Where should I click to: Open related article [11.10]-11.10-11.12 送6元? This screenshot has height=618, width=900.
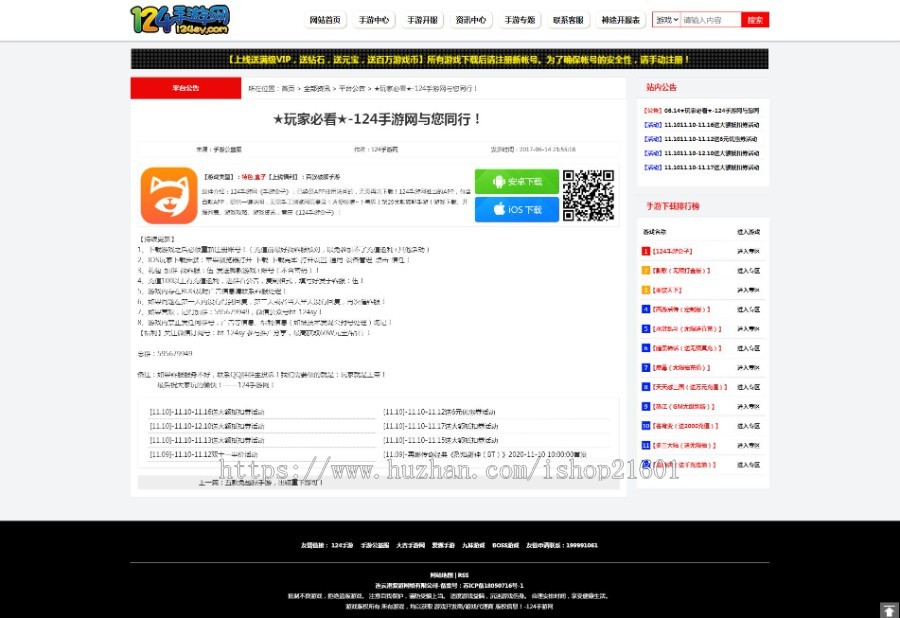tap(439, 412)
